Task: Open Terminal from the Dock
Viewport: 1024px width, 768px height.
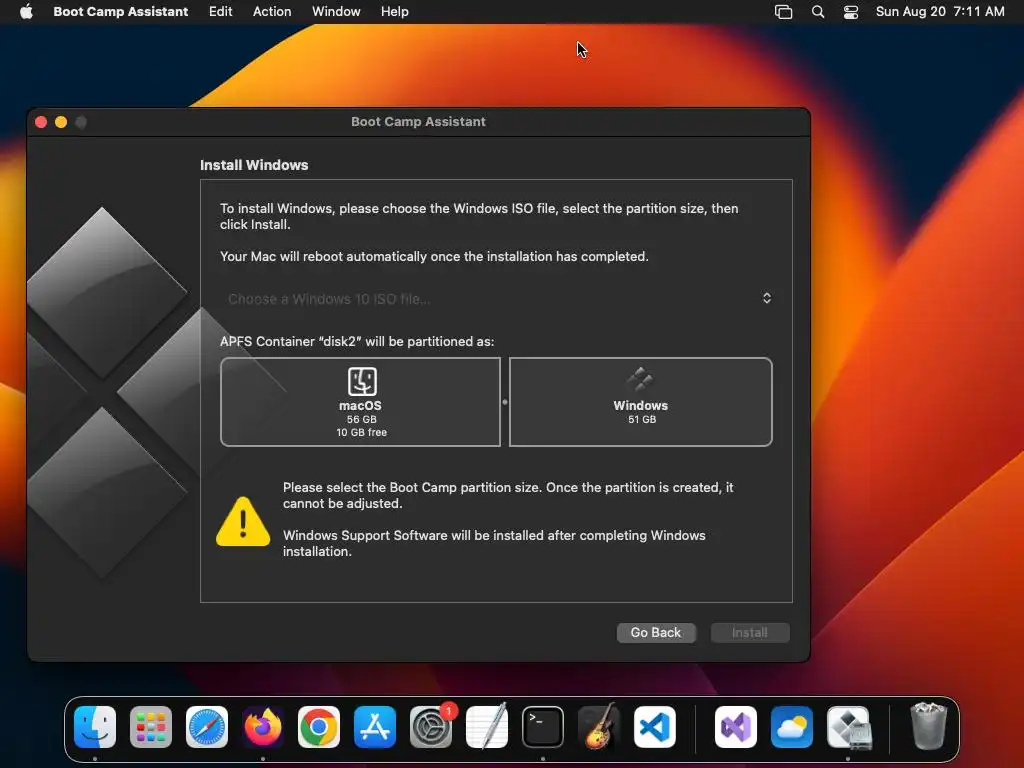Action: [x=543, y=727]
